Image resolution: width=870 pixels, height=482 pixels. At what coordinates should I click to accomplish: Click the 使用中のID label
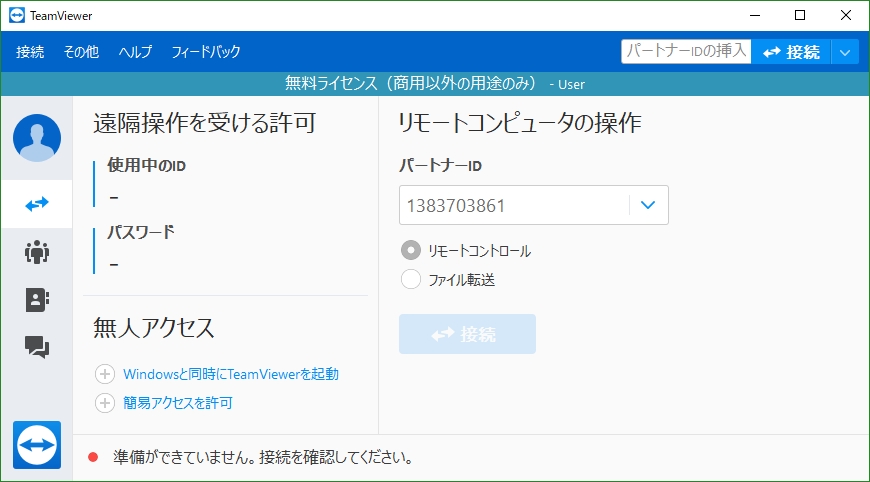click(146, 165)
